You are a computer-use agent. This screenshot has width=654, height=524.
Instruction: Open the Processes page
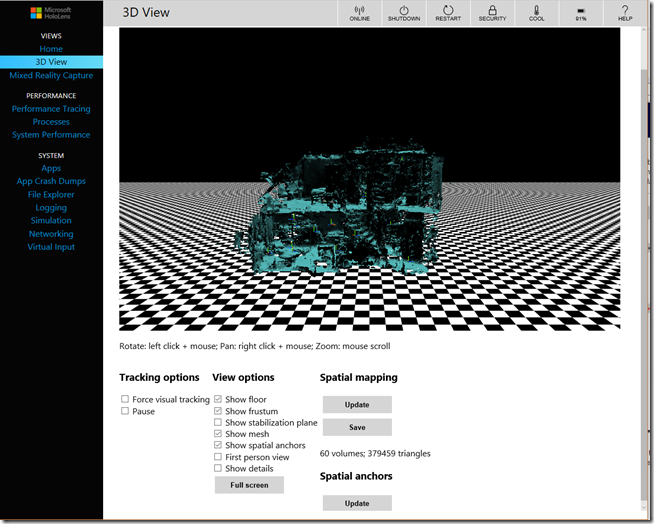coord(51,122)
